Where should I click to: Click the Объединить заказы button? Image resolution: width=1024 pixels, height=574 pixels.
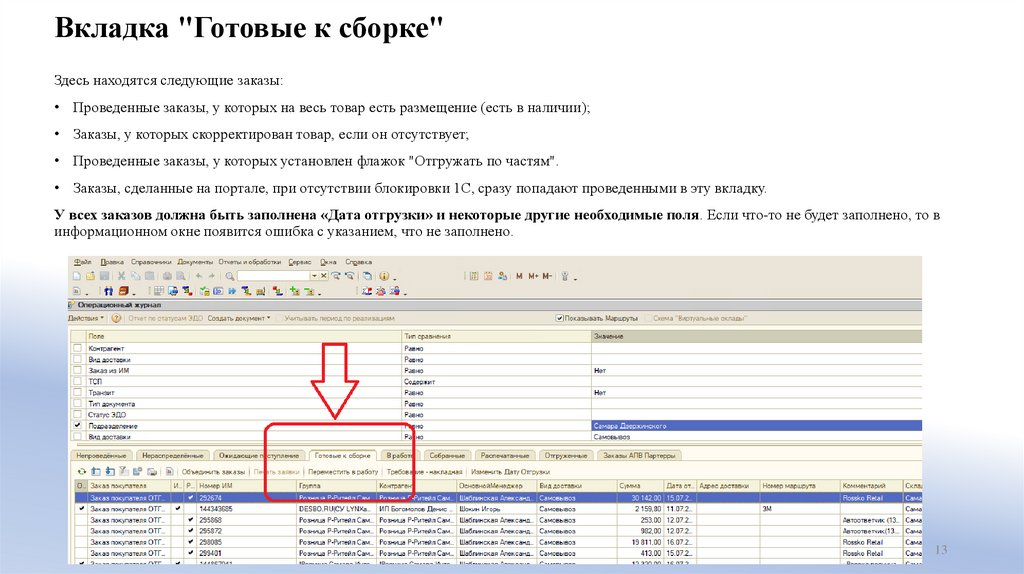tap(213, 471)
